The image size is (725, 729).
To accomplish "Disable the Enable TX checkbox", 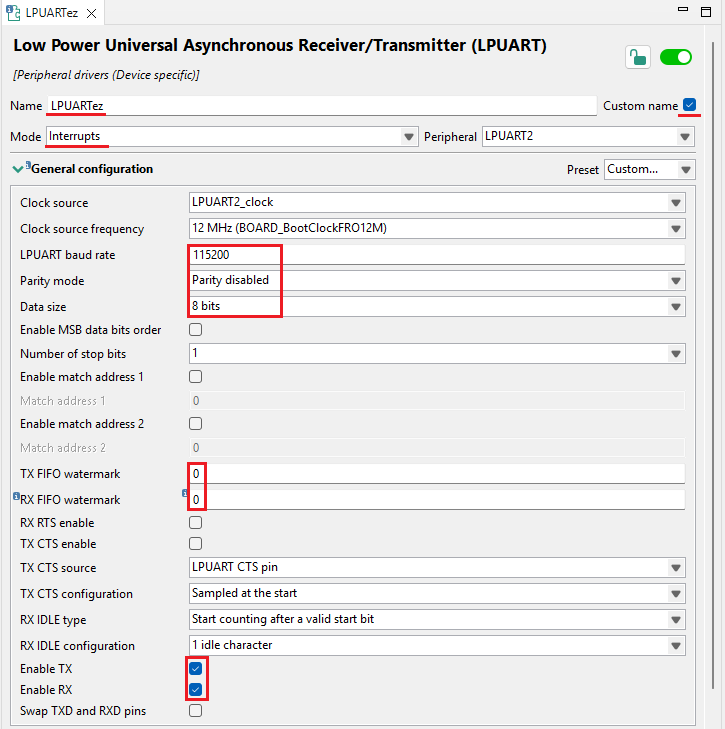I will point(196,668).
